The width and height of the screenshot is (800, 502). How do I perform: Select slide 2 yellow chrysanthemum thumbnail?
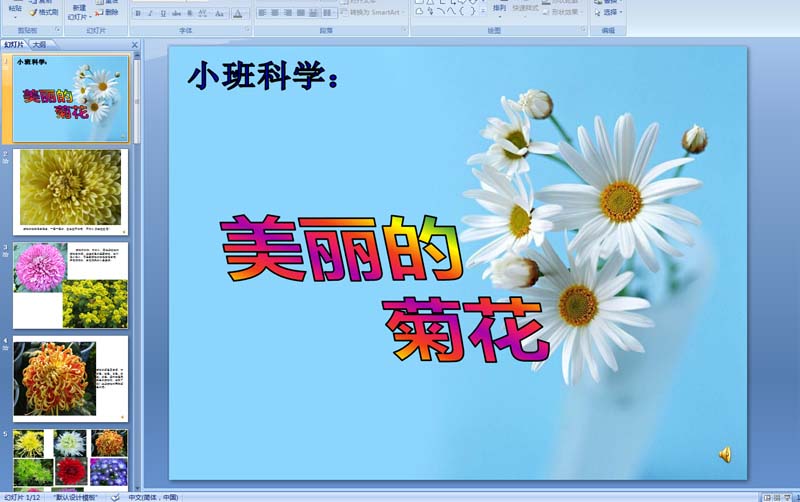click(x=70, y=192)
